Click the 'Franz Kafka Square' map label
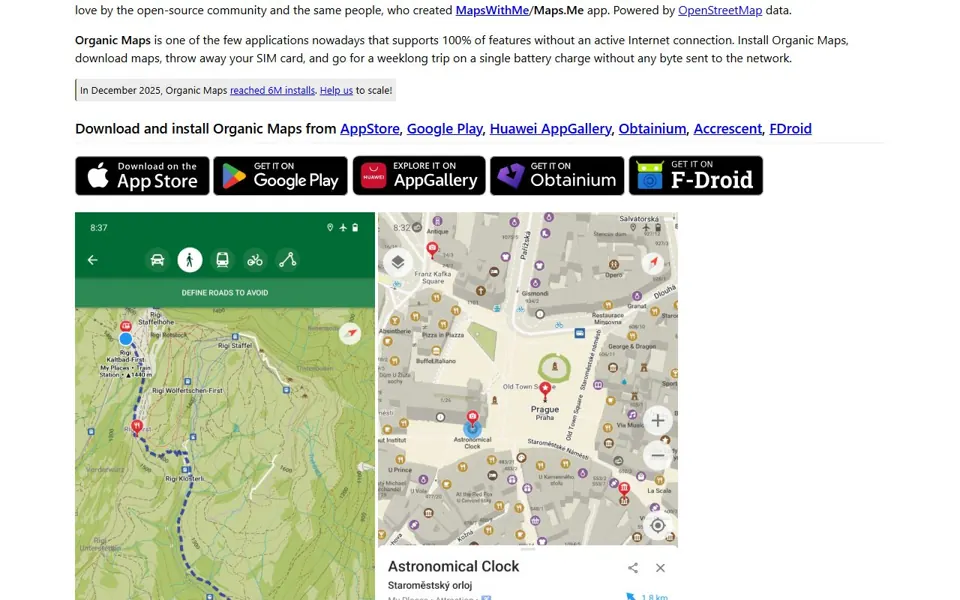 433,277
